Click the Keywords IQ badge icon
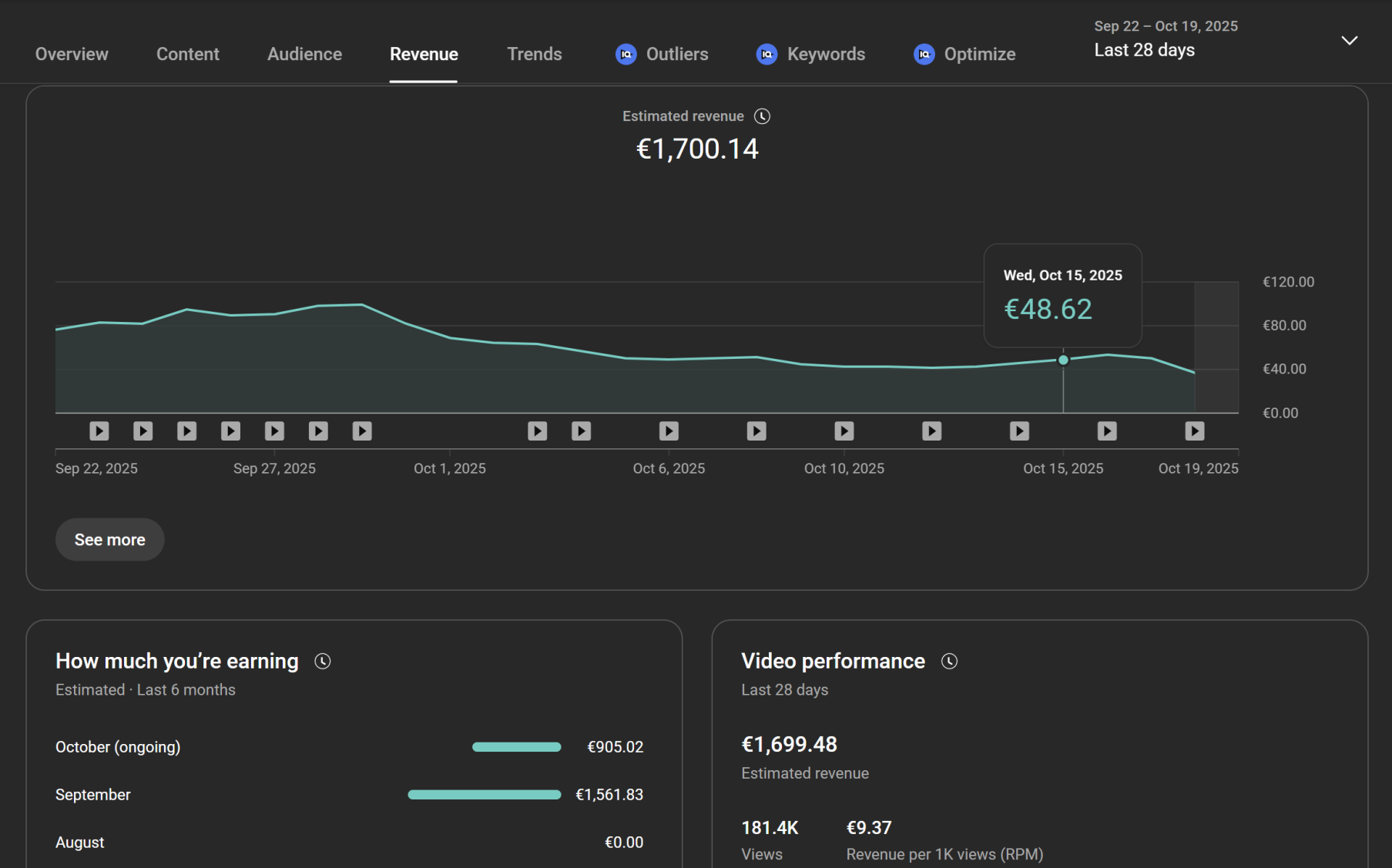1392x868 pixels. 766,54
